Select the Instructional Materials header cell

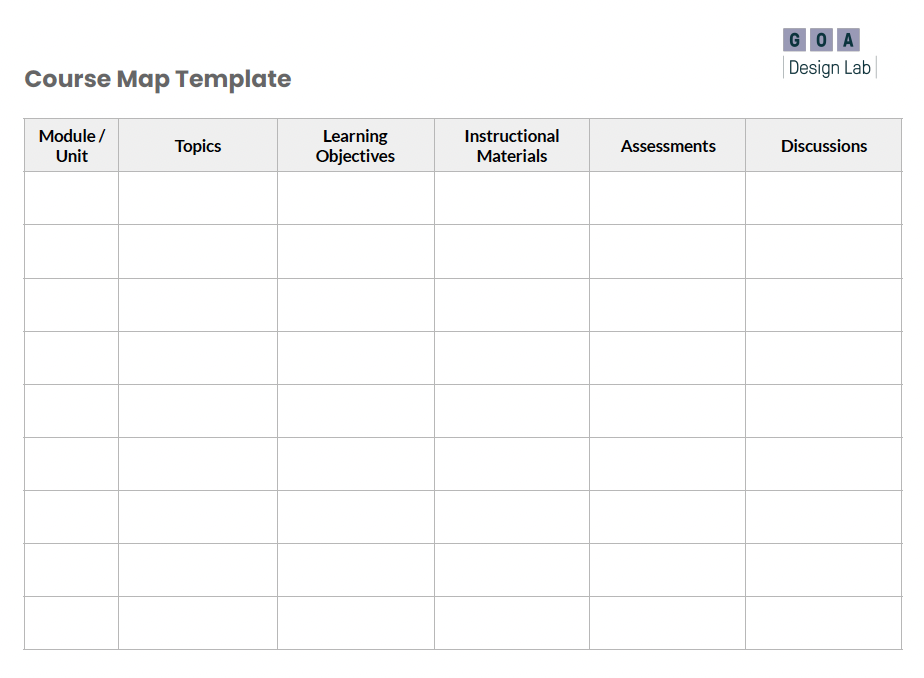point(512,146)
